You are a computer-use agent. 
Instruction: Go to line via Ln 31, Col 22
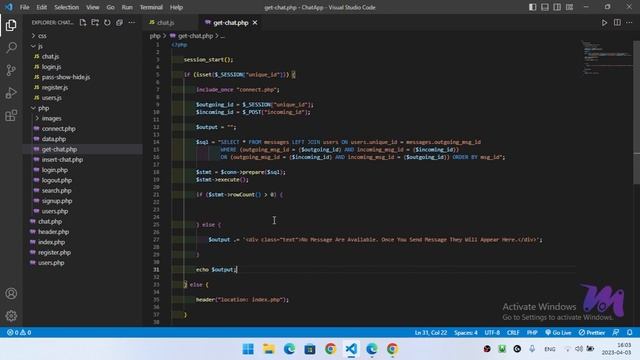coord(431,333)
